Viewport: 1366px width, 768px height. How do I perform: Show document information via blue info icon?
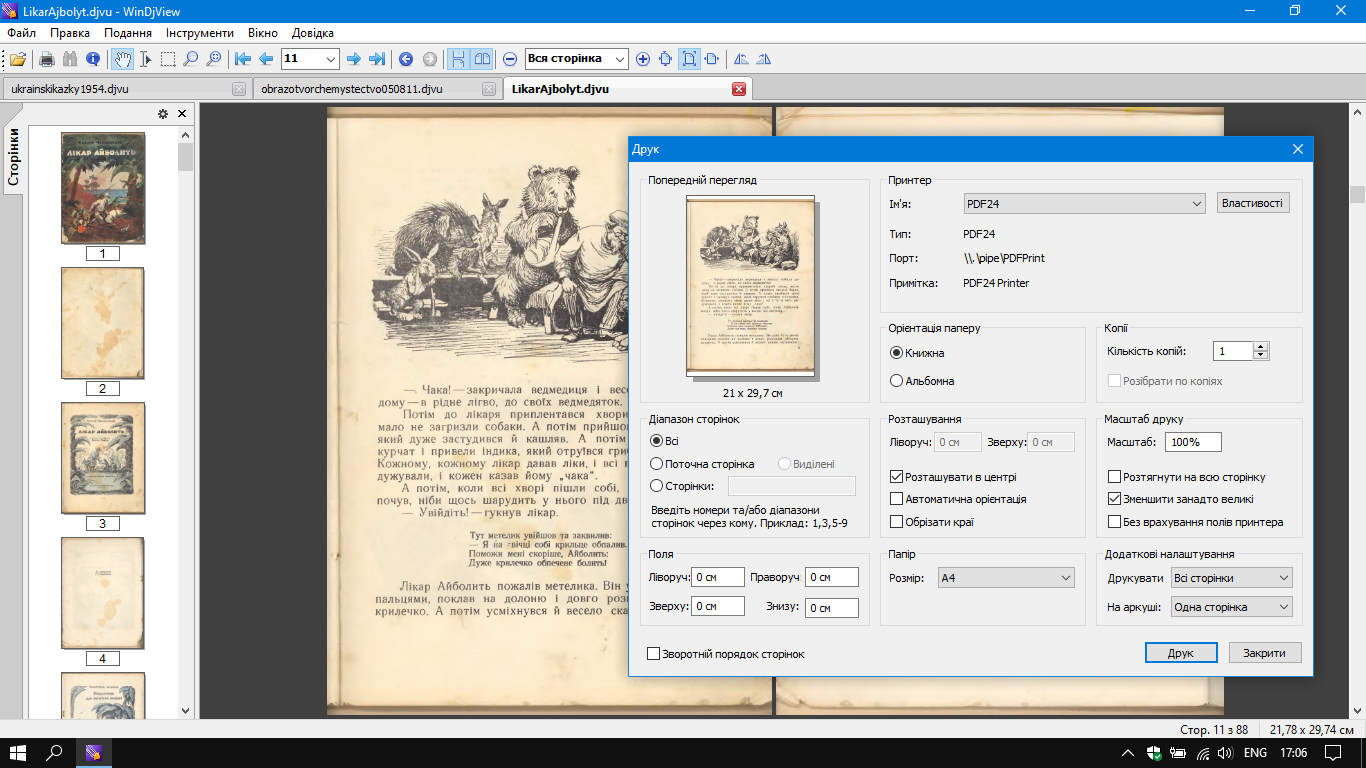(x=93, y=59)
